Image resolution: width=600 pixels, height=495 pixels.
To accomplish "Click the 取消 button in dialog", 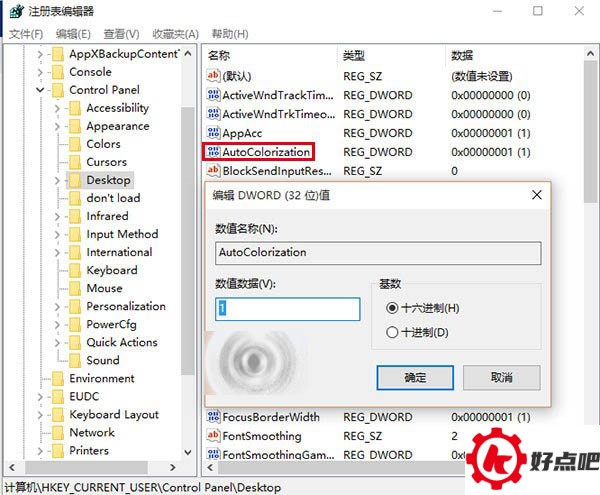I will 502,378.
